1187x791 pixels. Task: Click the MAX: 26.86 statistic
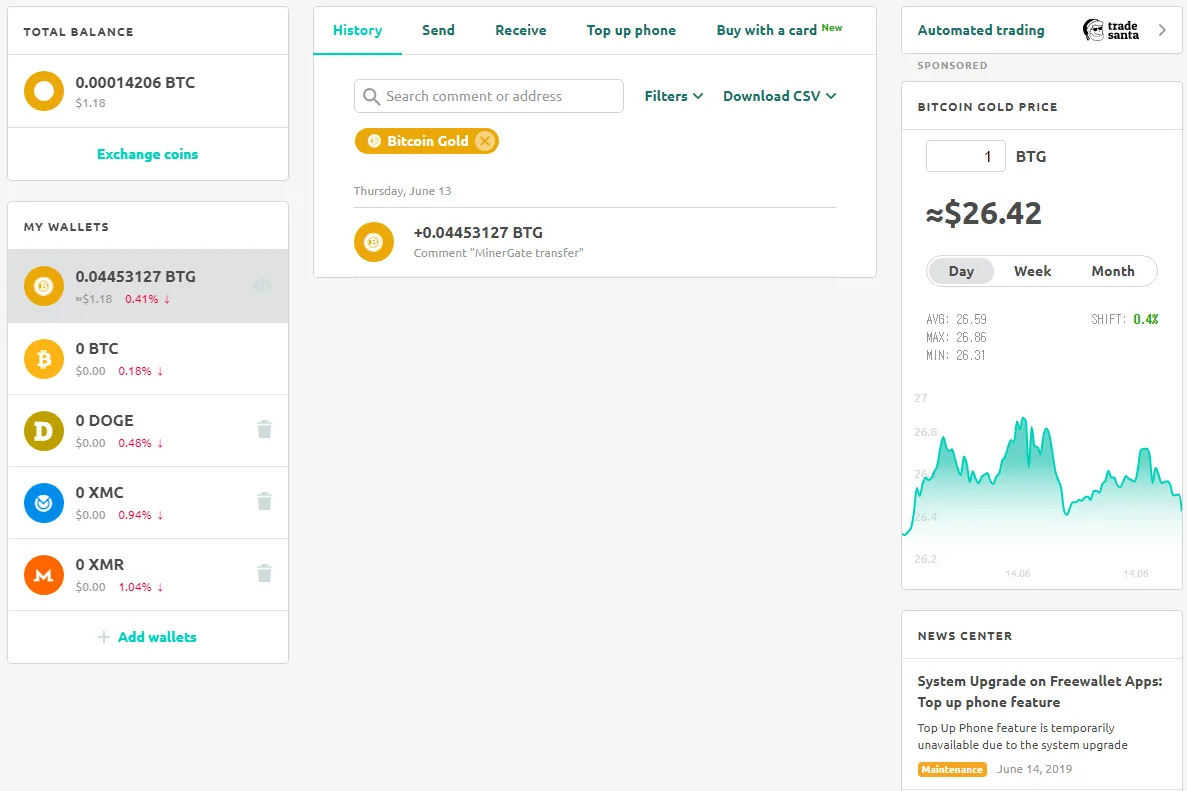pyautogui.click(x=956, y=338)
